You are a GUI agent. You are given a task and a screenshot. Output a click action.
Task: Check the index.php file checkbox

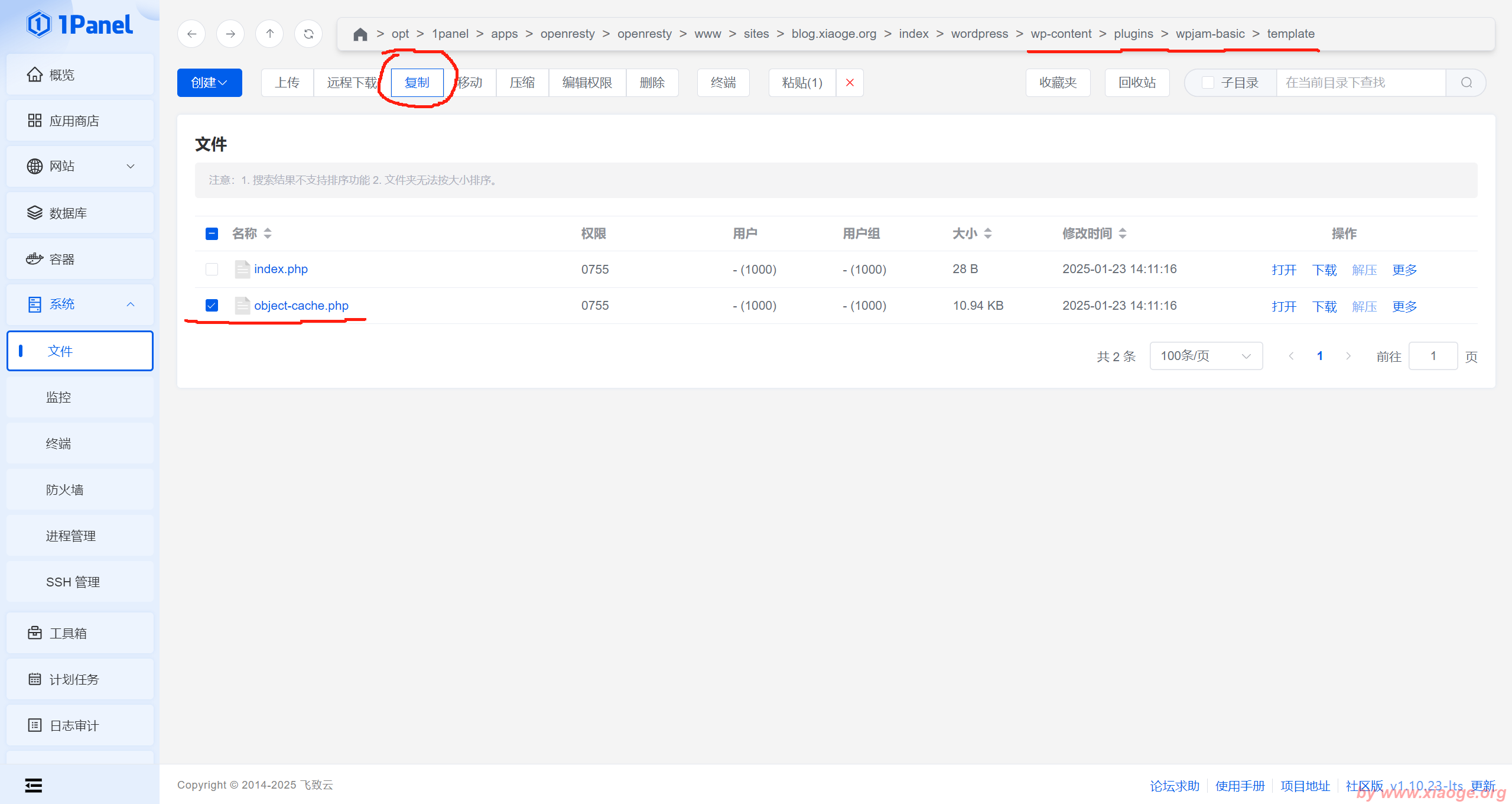pos(212,270)
